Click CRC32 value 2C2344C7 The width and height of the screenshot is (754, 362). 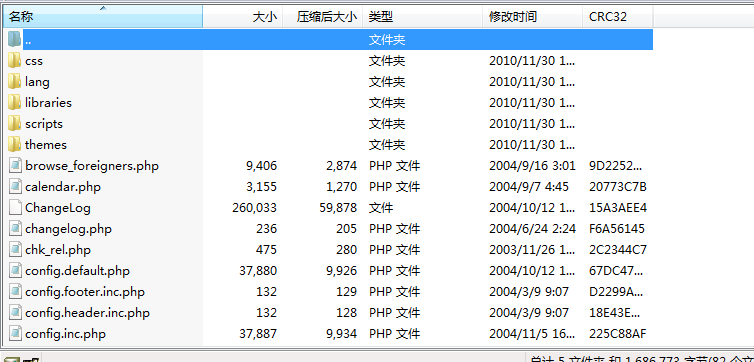[618, 250]
